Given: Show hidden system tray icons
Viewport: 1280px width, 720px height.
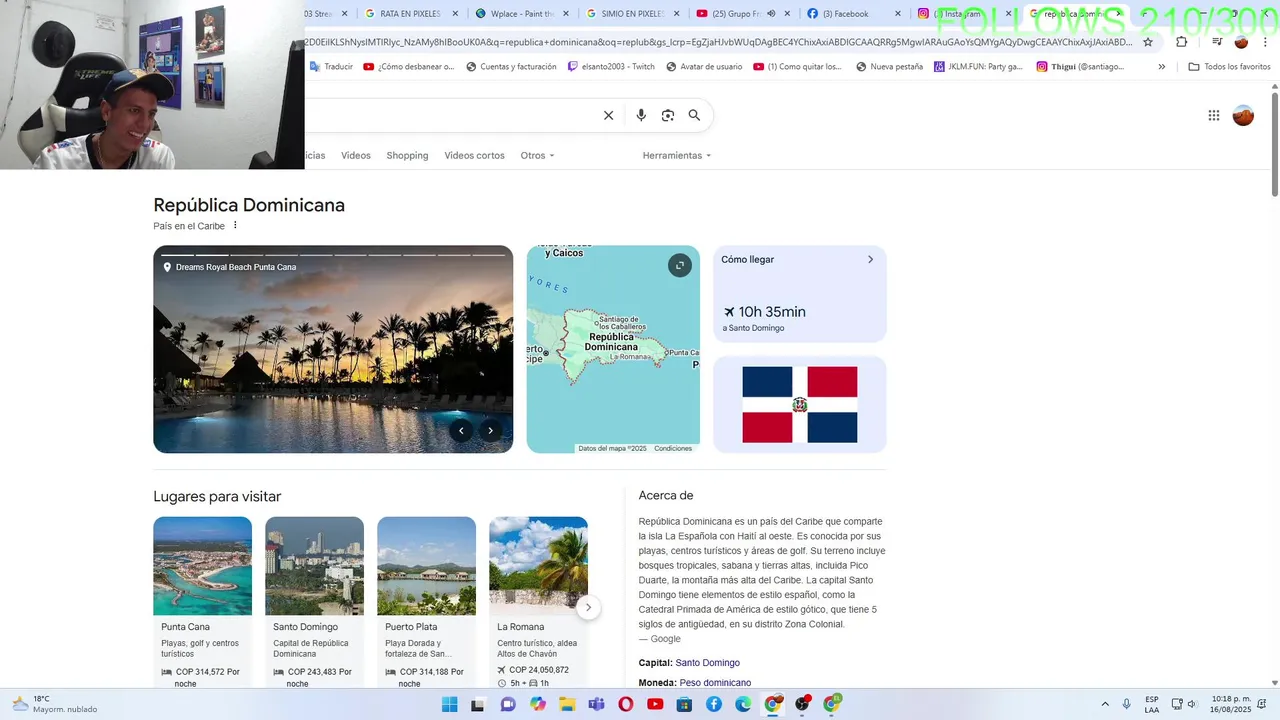Looking at the screenshot, I should [1105, 704].
